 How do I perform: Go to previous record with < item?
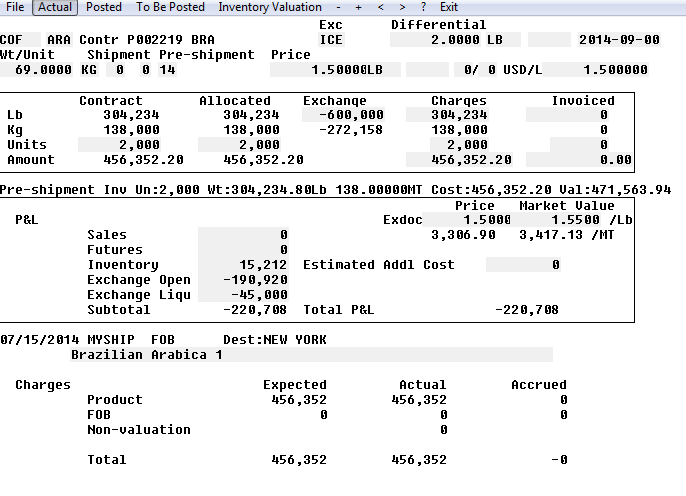(381, 7)
